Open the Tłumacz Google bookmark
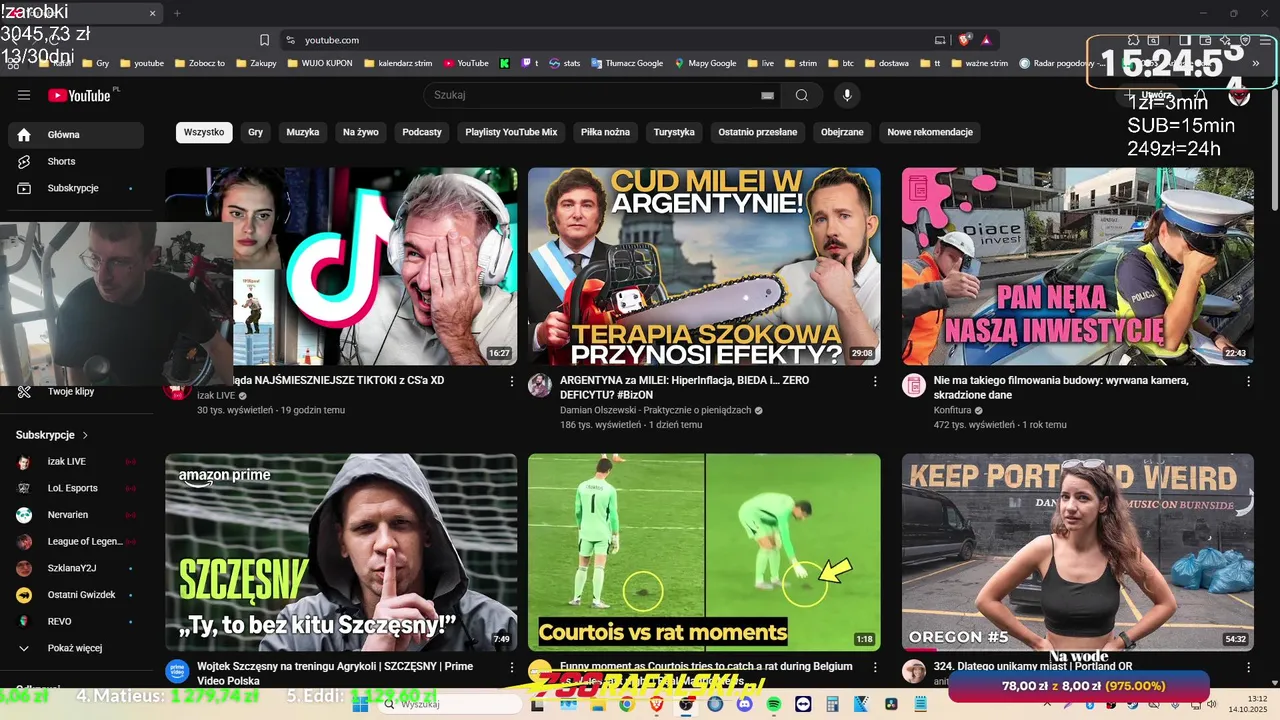Screen dimensions: 1280x720 point(626,63)
